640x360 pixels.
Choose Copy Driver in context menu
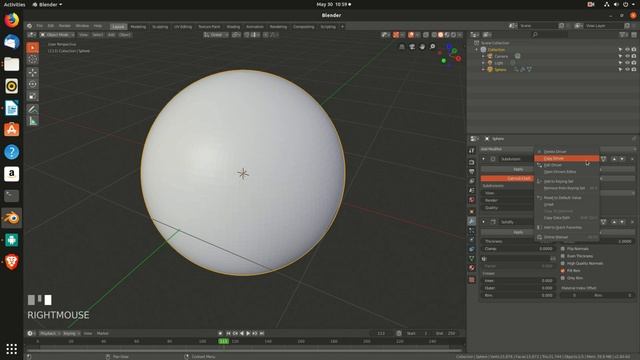(567, 158)
